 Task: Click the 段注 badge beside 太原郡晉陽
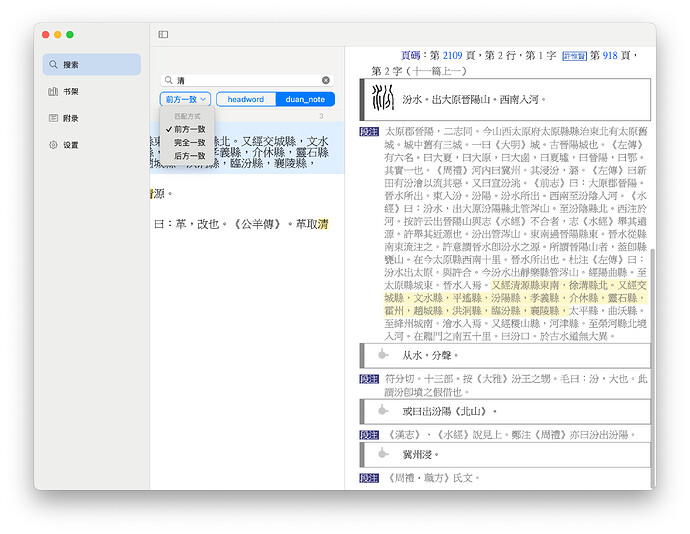(369, 132)
